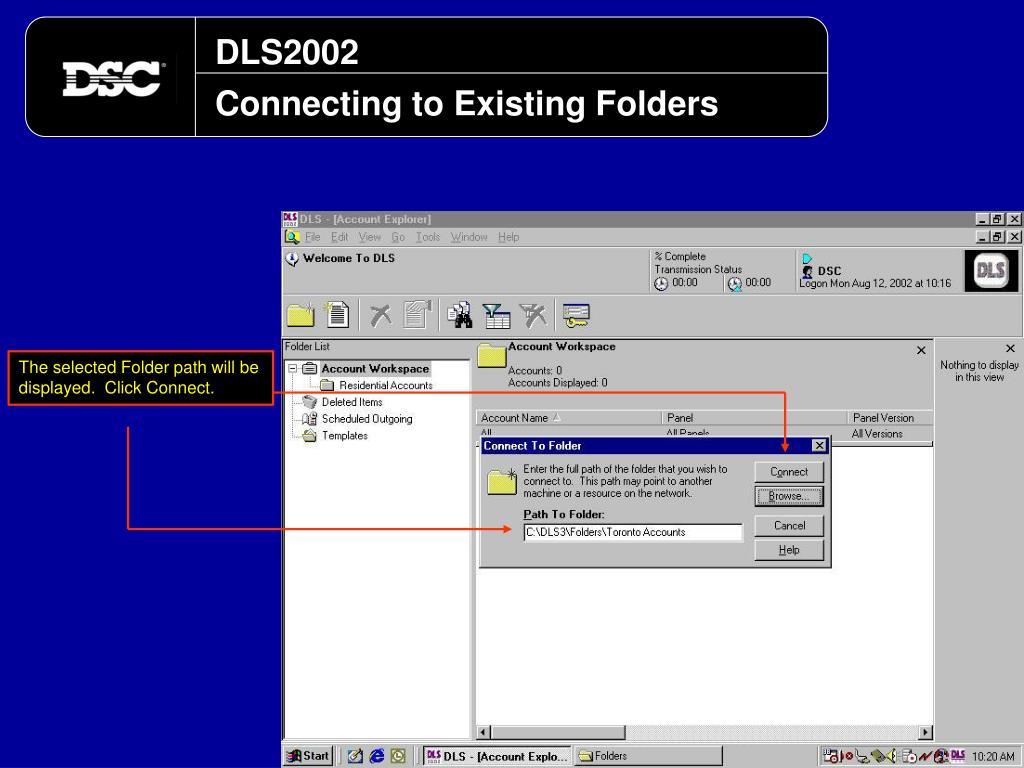The height and width of the screenshot is (768, 1024).
Task: Click the third quick launch icon
Action: (x=398, y=756)
